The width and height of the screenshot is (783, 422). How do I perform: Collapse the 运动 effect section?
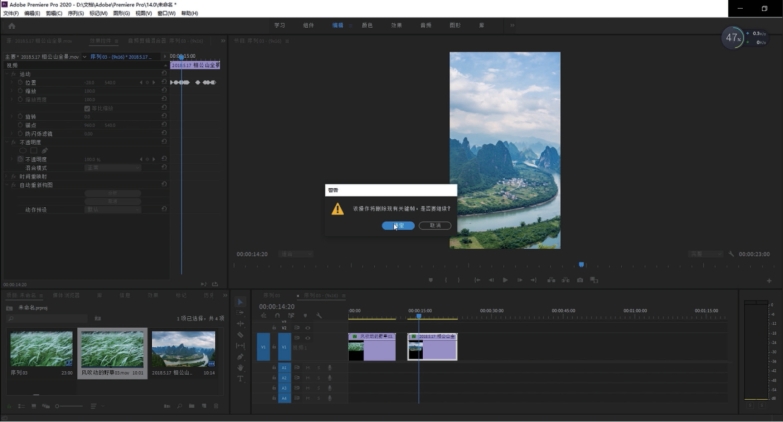point(7,74)
